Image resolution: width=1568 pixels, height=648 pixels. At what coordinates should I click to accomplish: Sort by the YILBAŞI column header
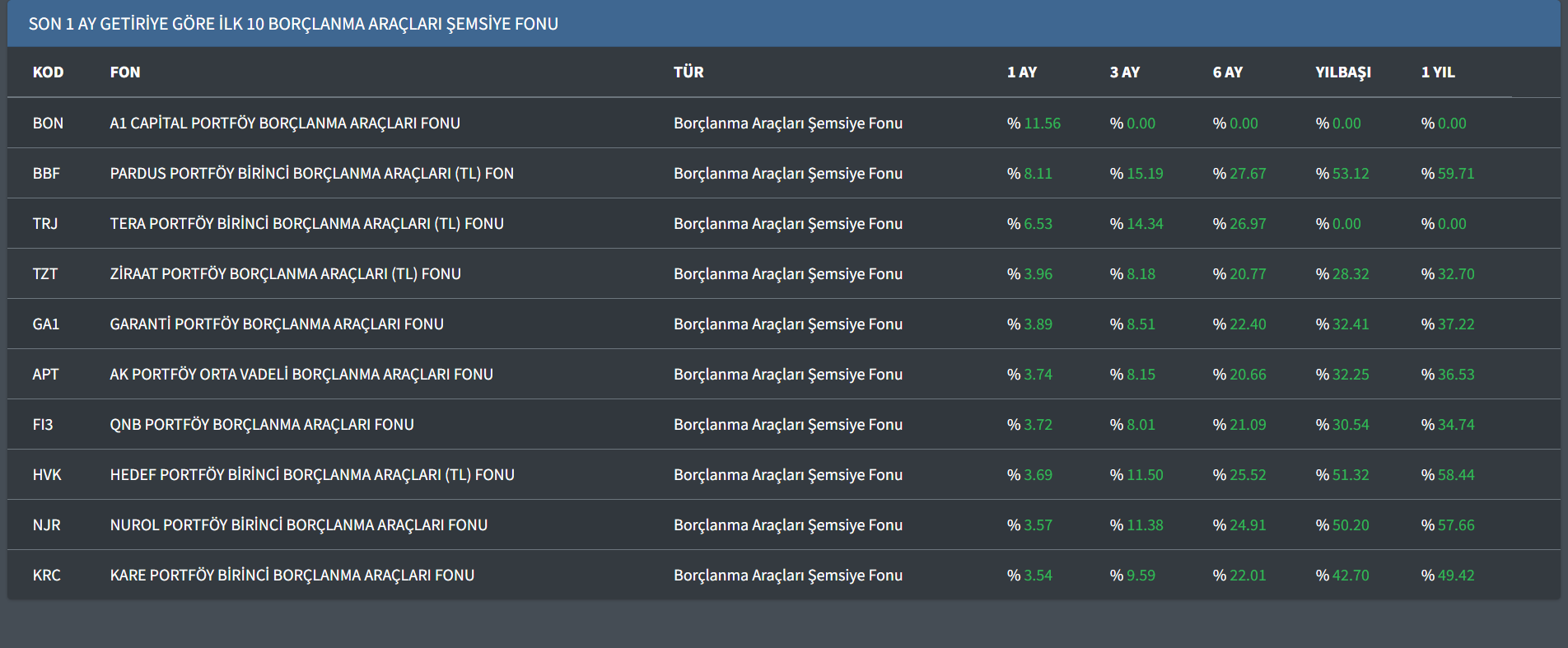pos(1343,72)
